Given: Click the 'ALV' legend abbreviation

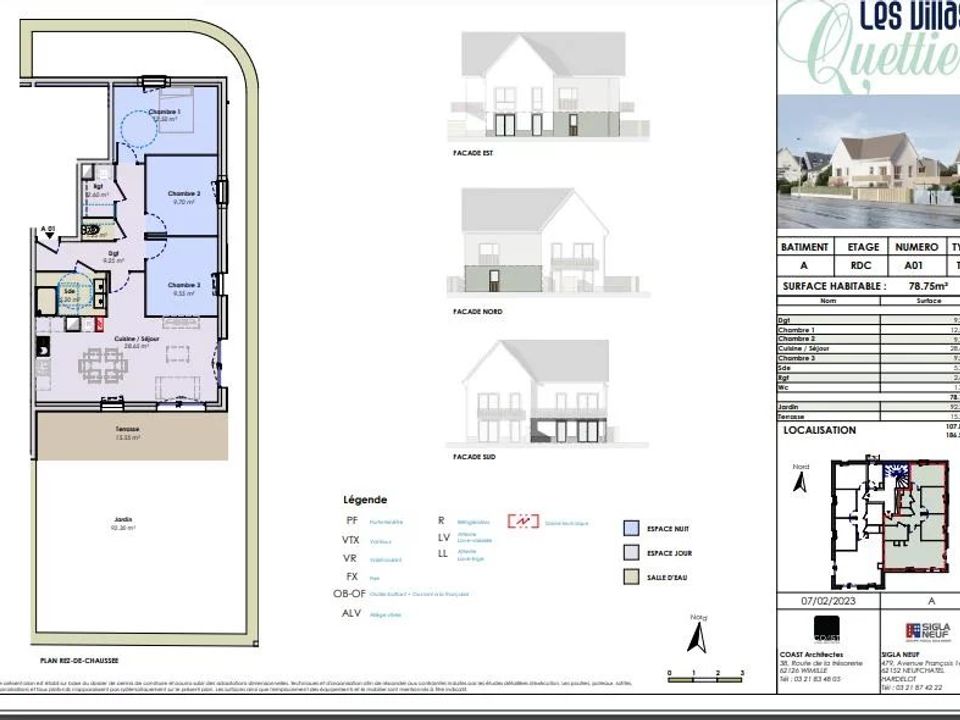Looking at the screenshot, I should click(x=351, y=613).
